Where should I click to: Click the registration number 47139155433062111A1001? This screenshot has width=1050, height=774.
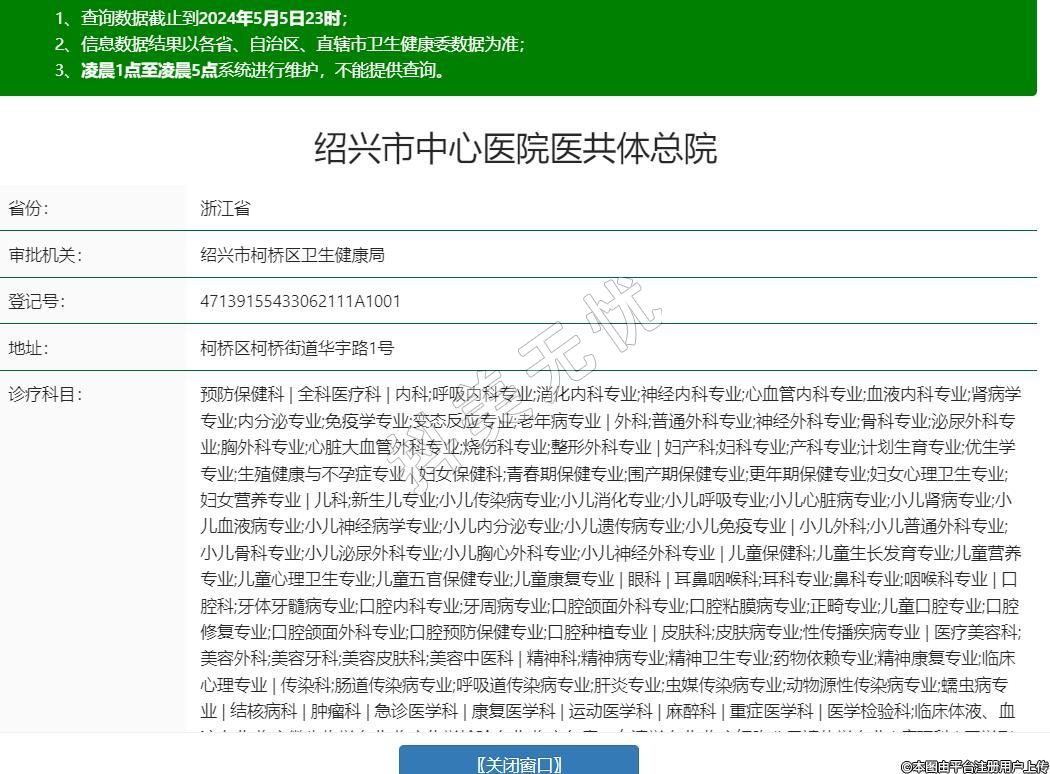(x=300, y=301)
